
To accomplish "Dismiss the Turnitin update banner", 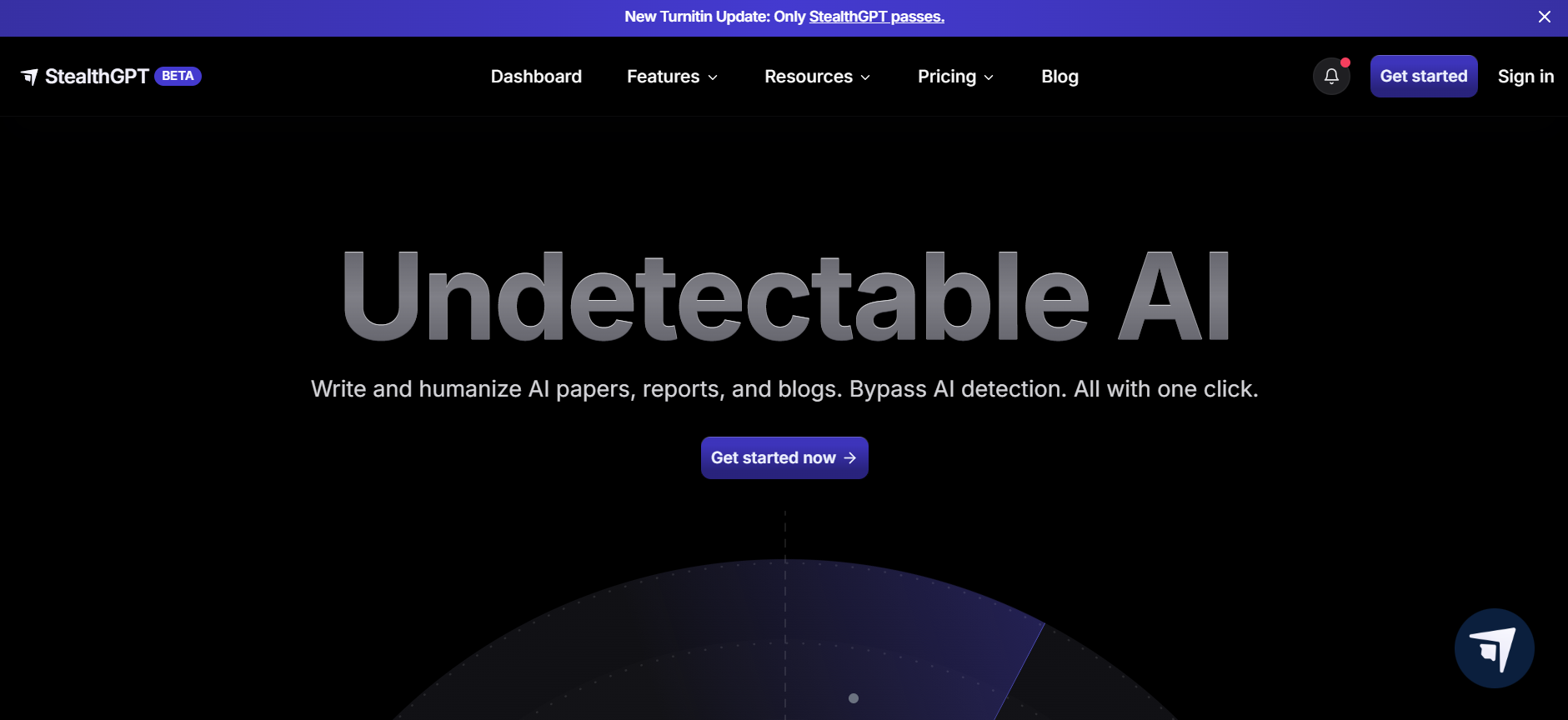I will [1544, 17].
